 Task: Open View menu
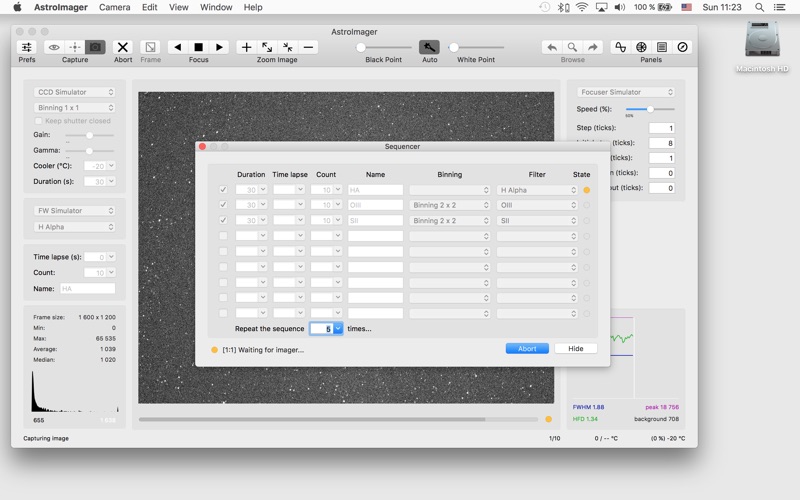pyautogui.click(x=179, y=7)
